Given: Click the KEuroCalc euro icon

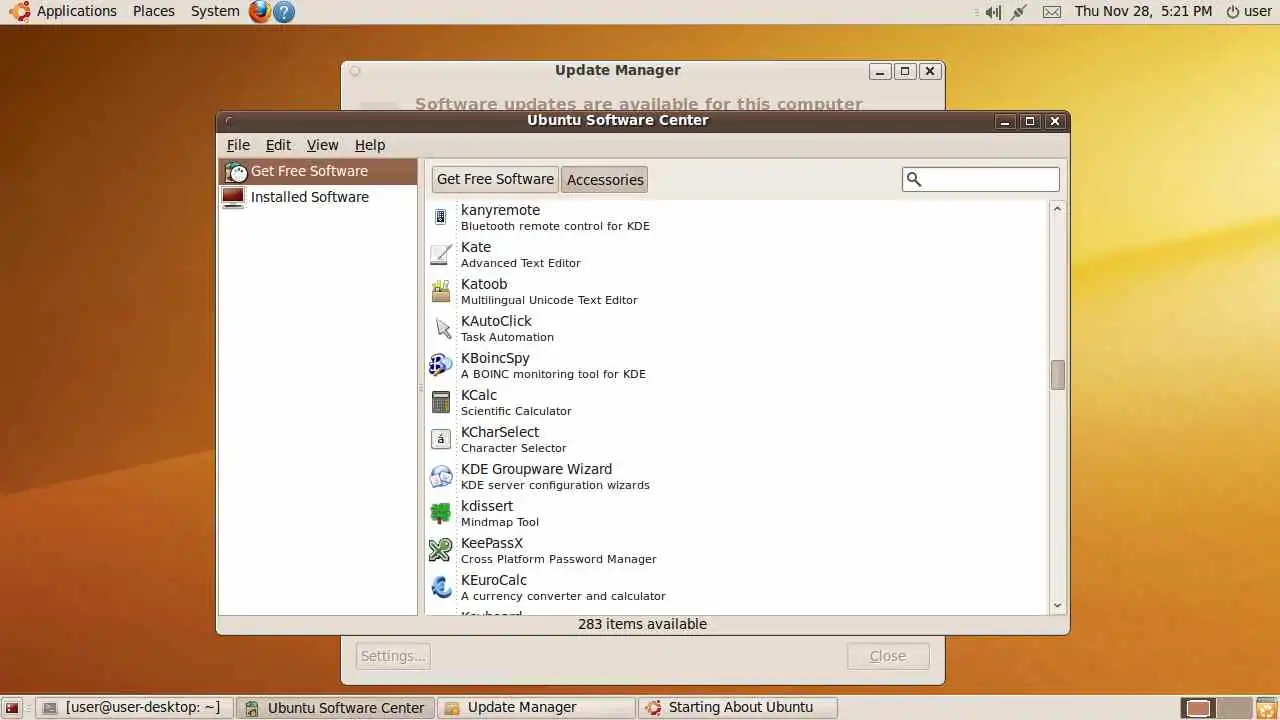Looking at the screenshot, I should [441, 587].
